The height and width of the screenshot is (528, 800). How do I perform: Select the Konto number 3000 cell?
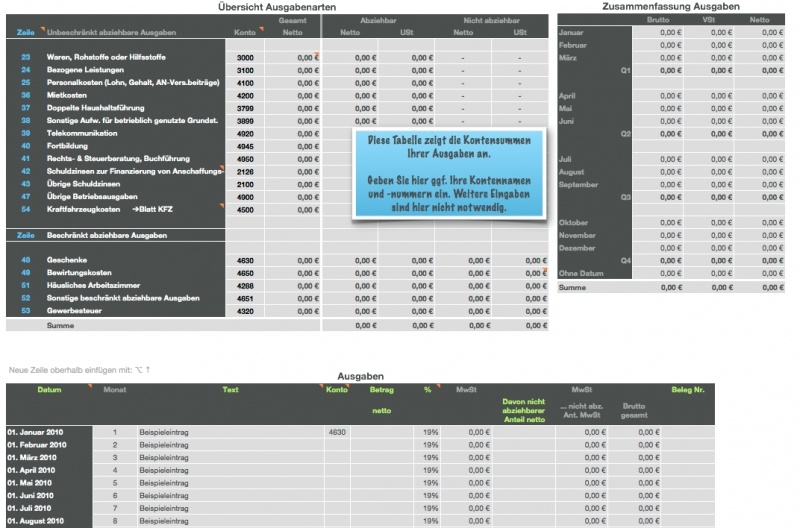point(245,58)
